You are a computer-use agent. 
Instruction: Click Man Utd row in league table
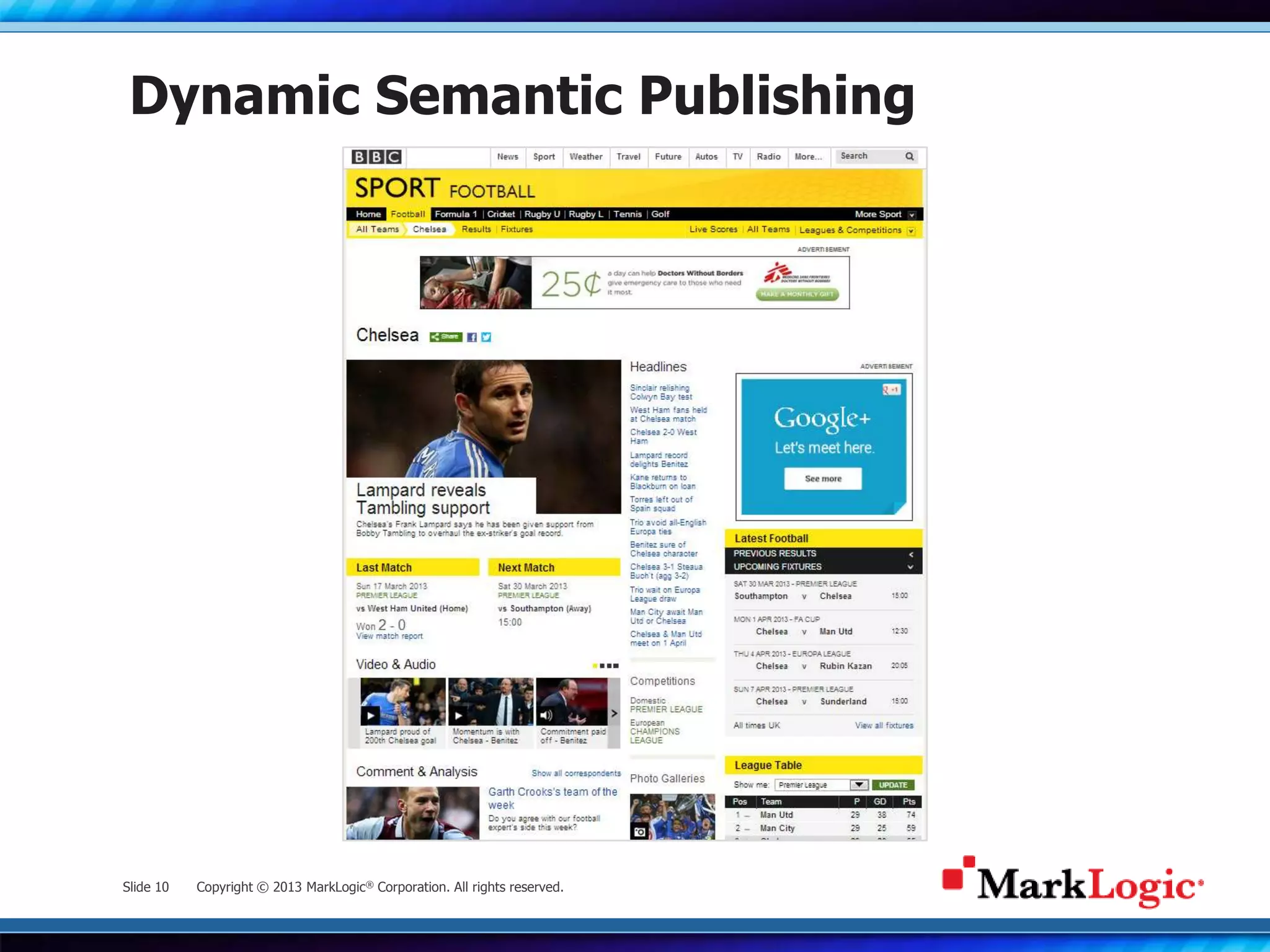point(823,815)
